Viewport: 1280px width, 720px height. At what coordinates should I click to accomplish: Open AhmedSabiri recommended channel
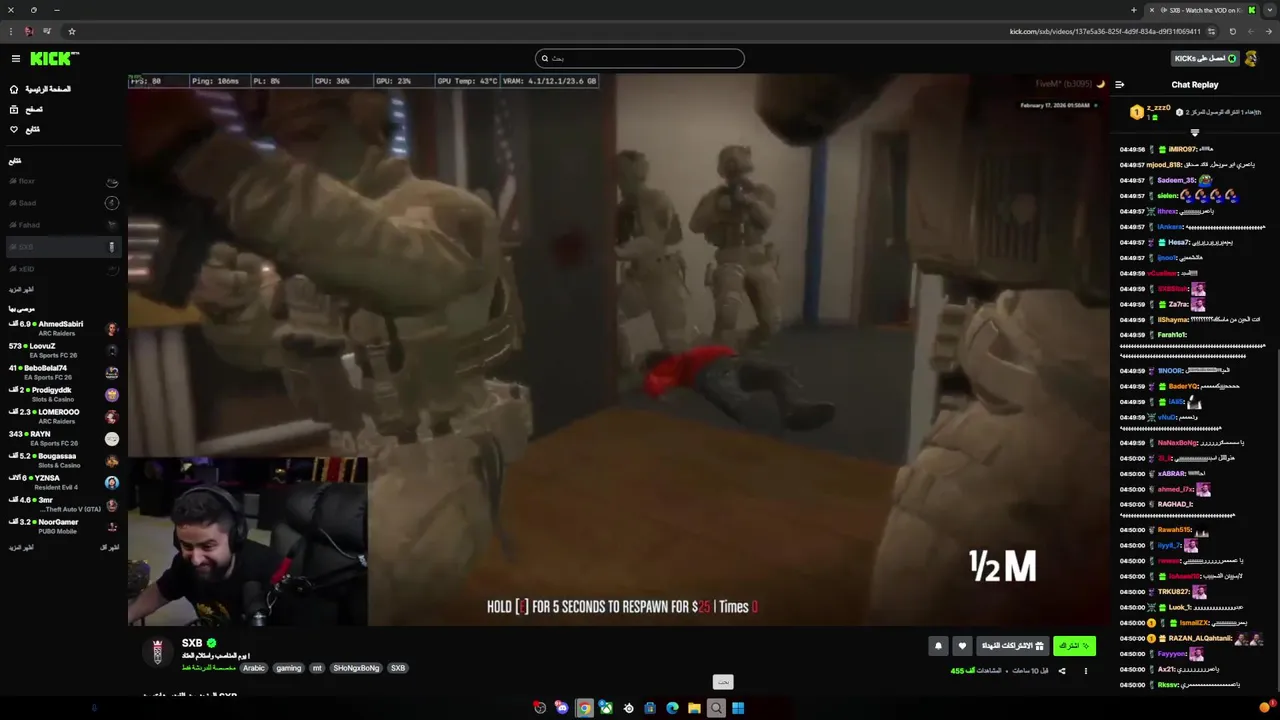click(62, 328)
